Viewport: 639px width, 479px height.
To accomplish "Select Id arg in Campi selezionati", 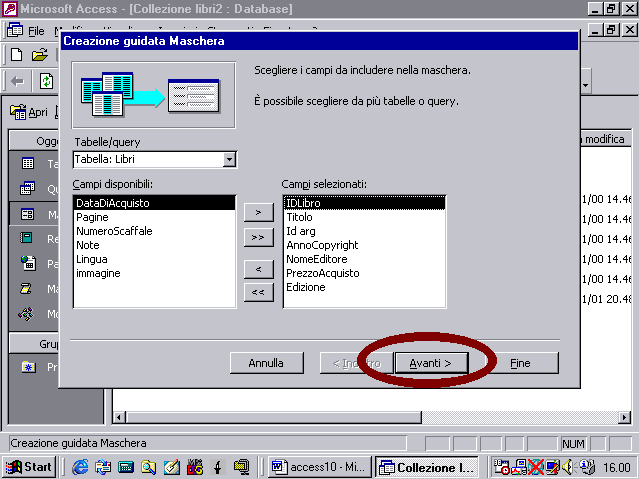I will [x=364, y=231].
